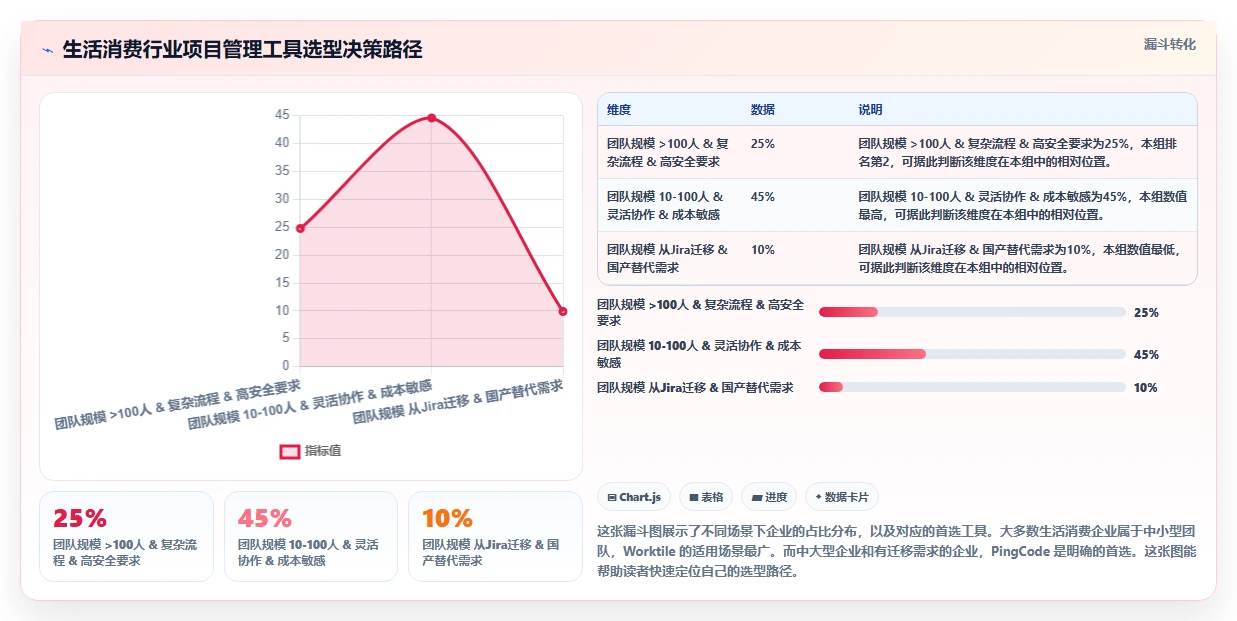
Task: Select the Chart.js tag
Action: click(x=634, y=497)
